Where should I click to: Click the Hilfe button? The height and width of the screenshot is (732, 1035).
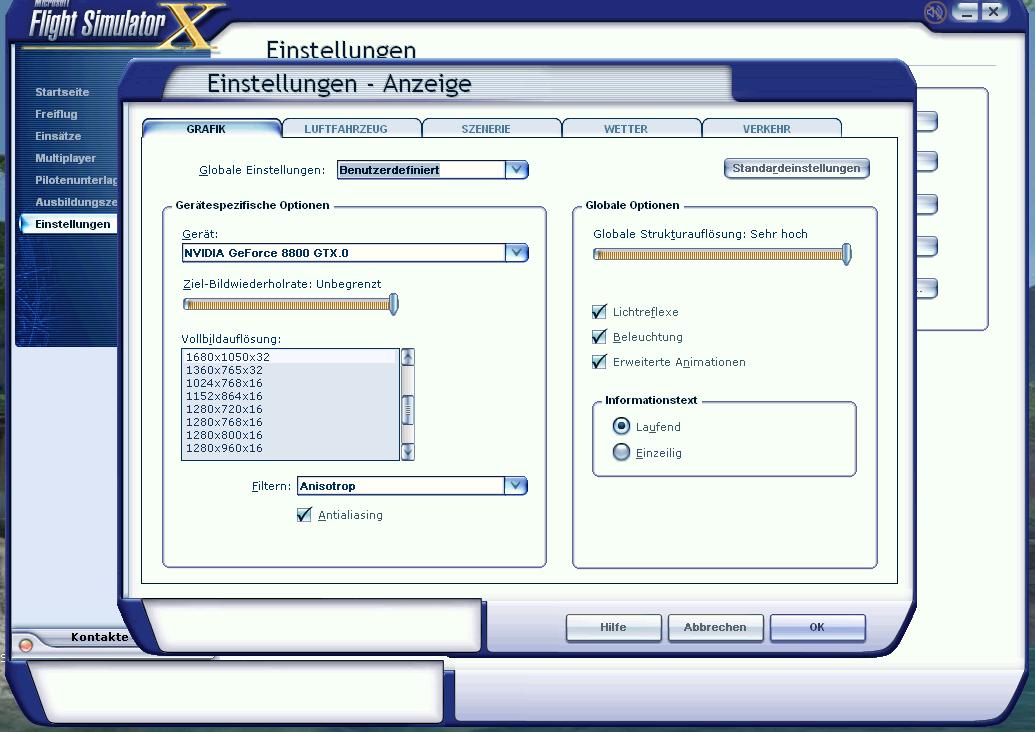coord(613,627)
